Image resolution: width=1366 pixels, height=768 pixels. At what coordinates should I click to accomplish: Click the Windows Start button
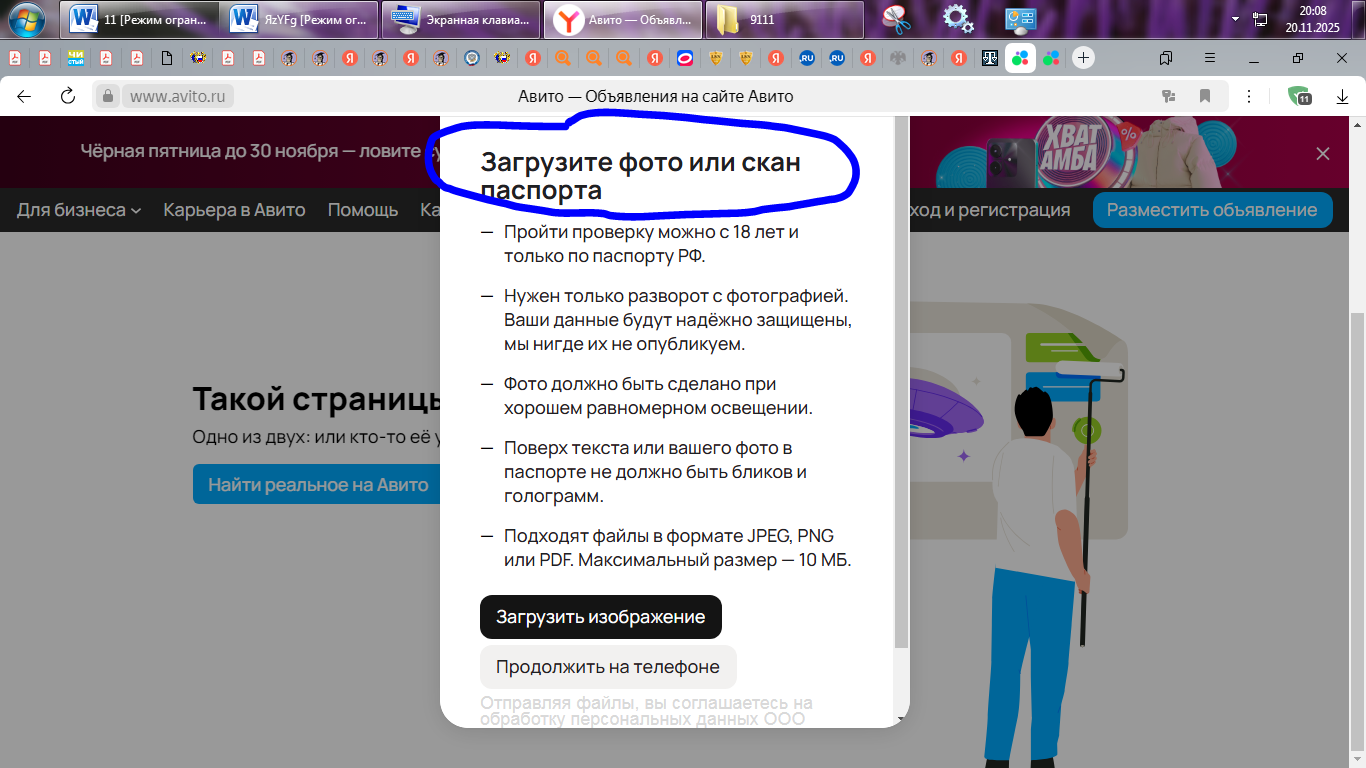27,19
